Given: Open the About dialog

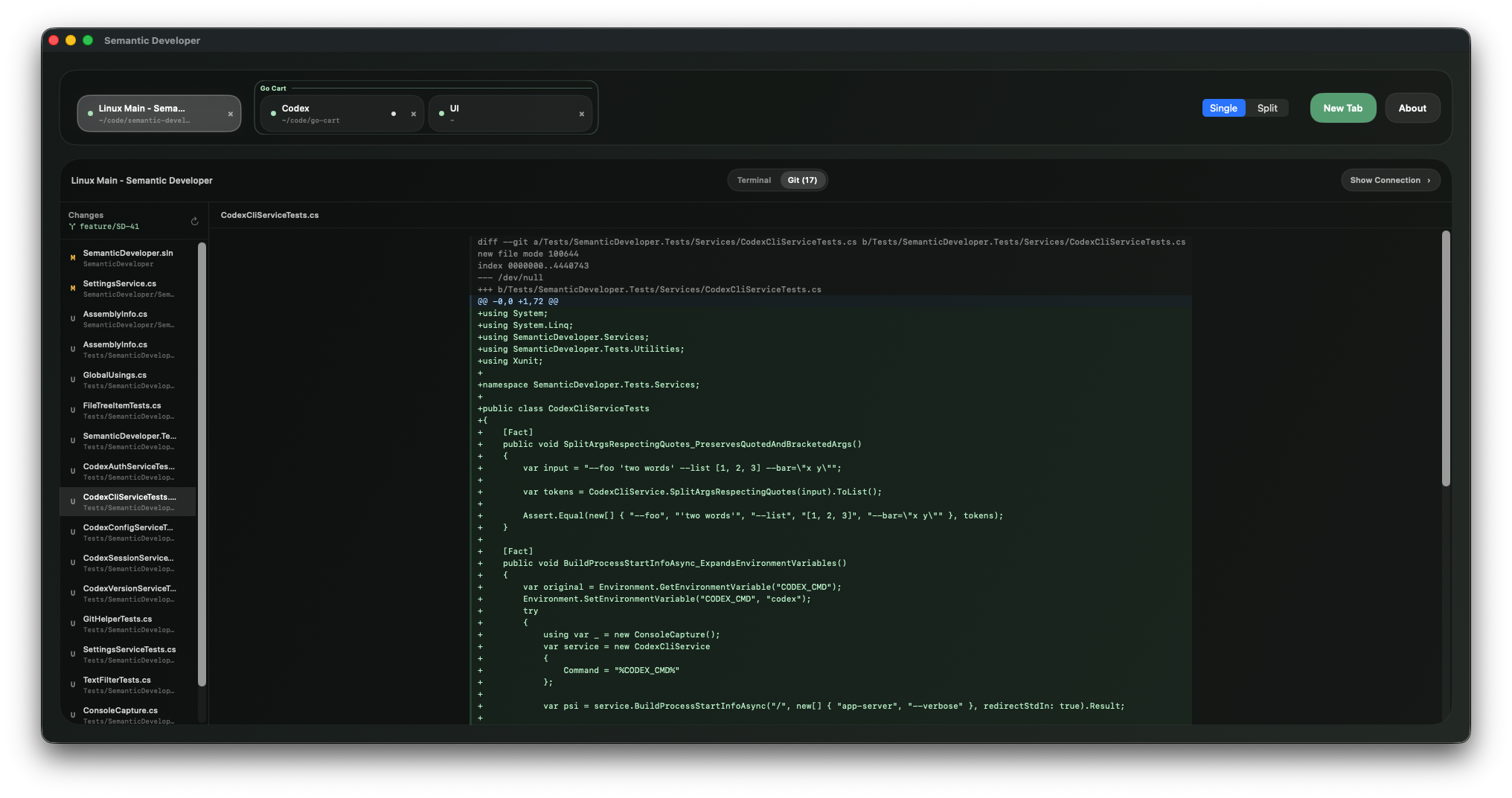Looking at the screenshot, I should pyautogui.click(x=1412, y=108).
